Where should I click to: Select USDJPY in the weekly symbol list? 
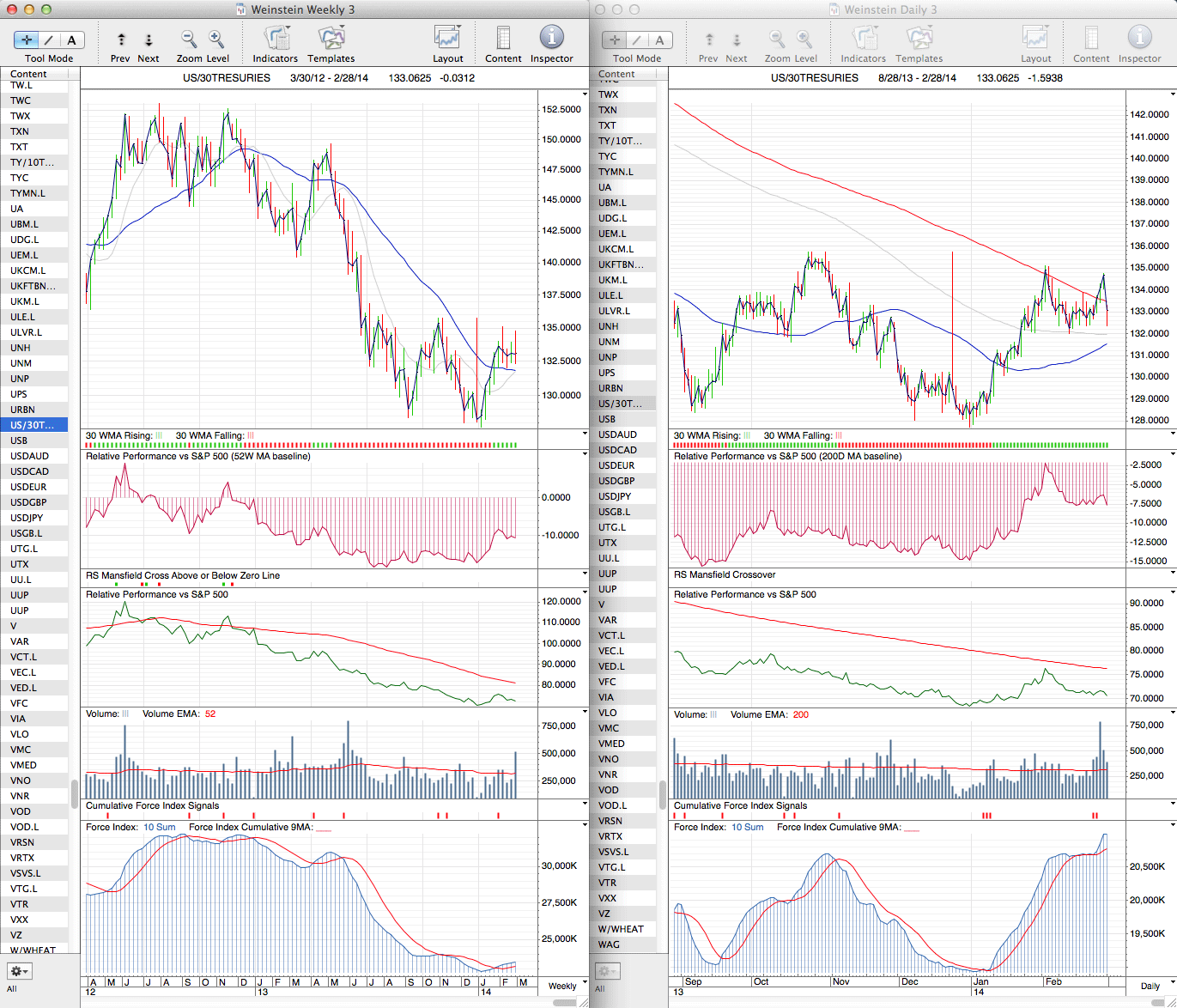coord(27,518)
